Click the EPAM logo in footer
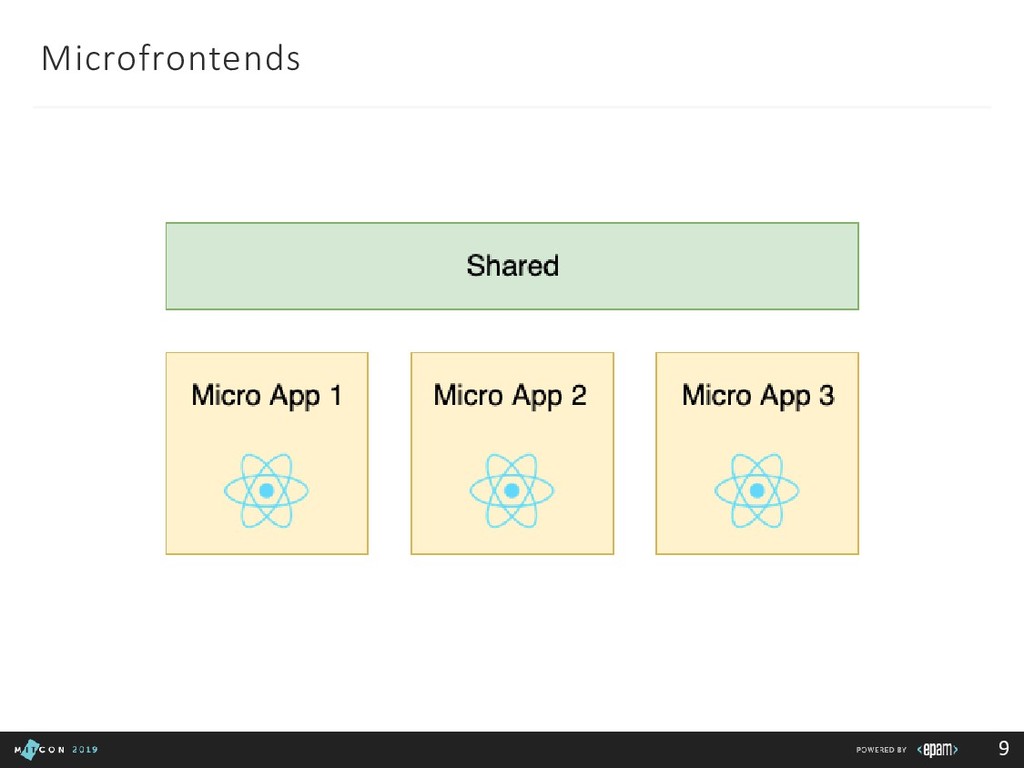The image size is (1024, 768). (939, 749)
